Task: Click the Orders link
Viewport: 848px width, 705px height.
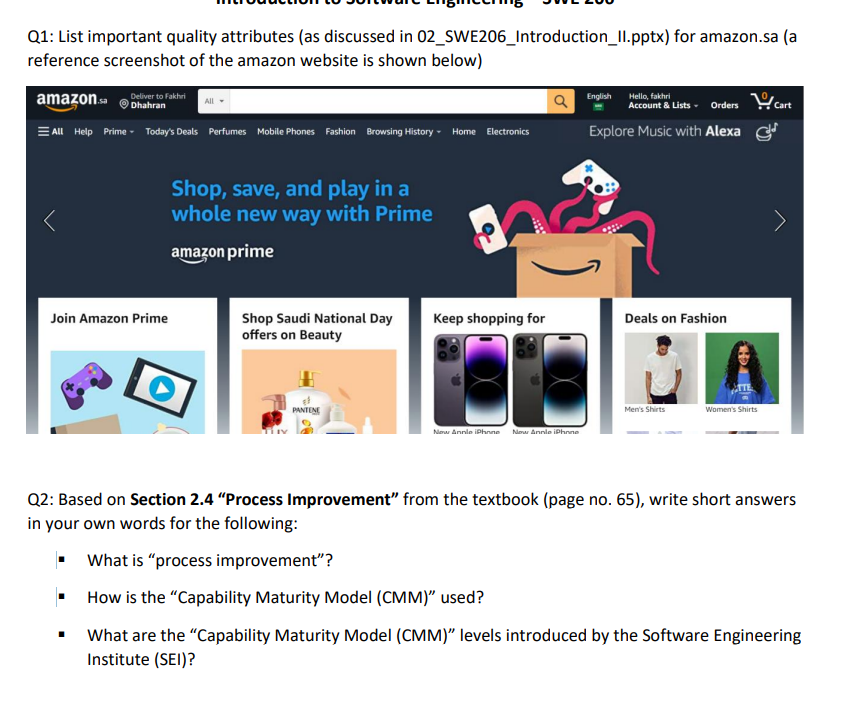Action: tap(724, 105)
